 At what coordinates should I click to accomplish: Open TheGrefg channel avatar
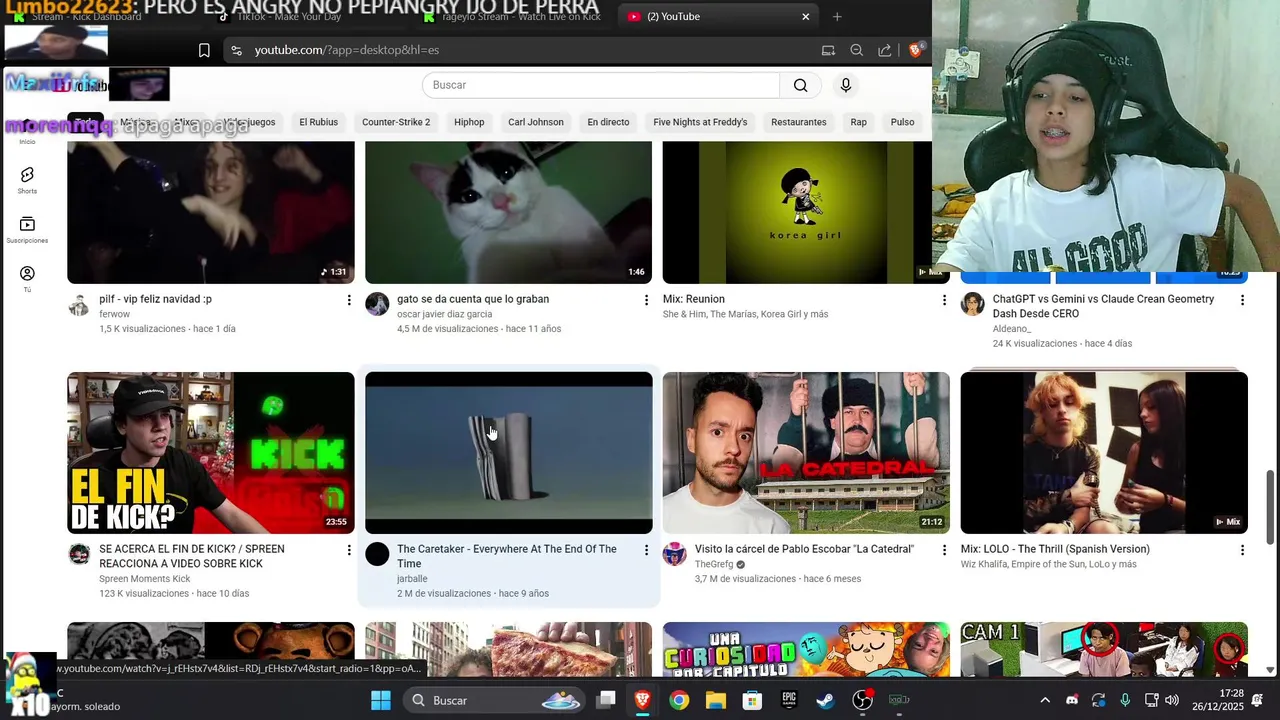pos(675,554)
